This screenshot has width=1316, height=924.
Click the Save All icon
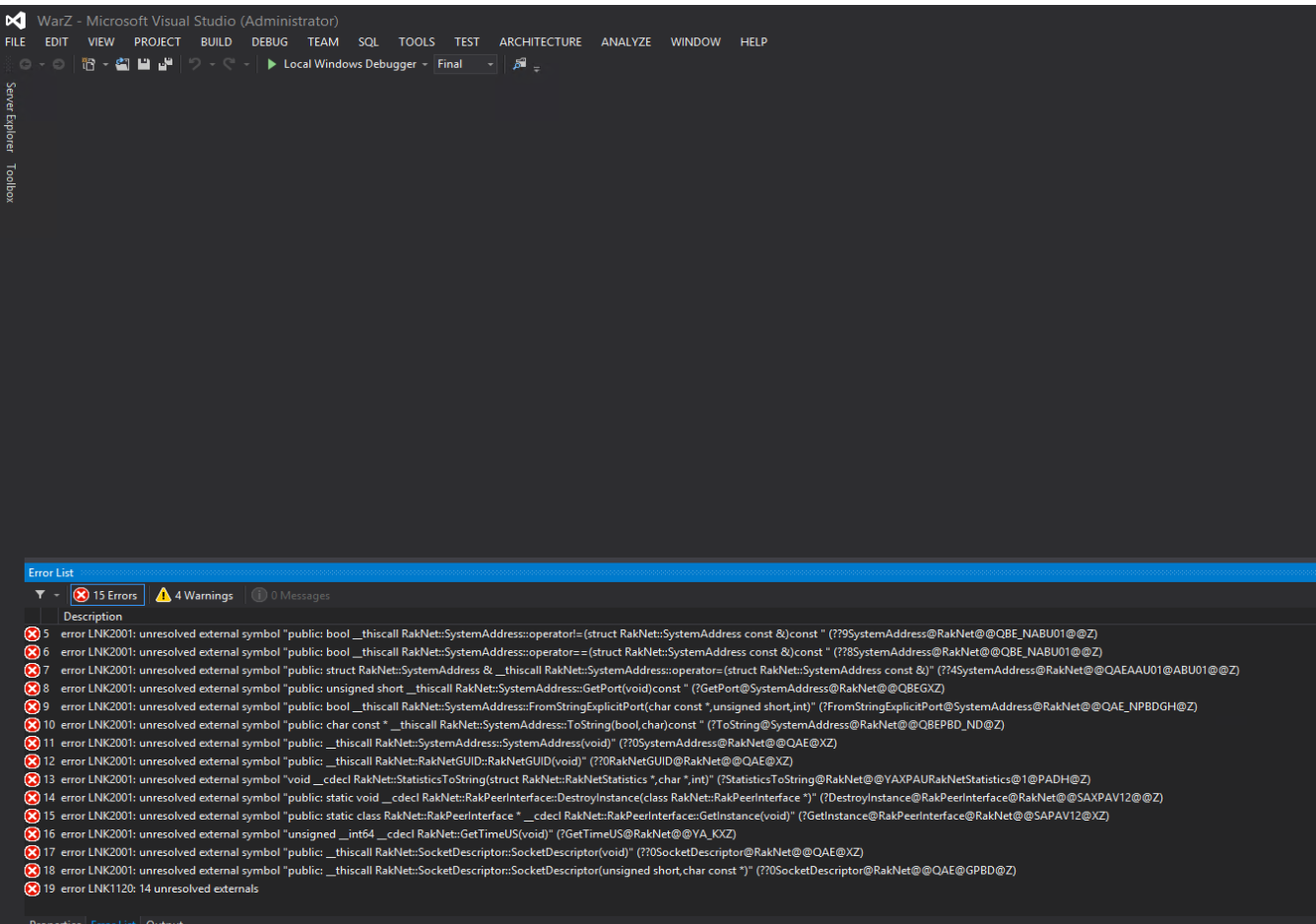coord(164,64)
